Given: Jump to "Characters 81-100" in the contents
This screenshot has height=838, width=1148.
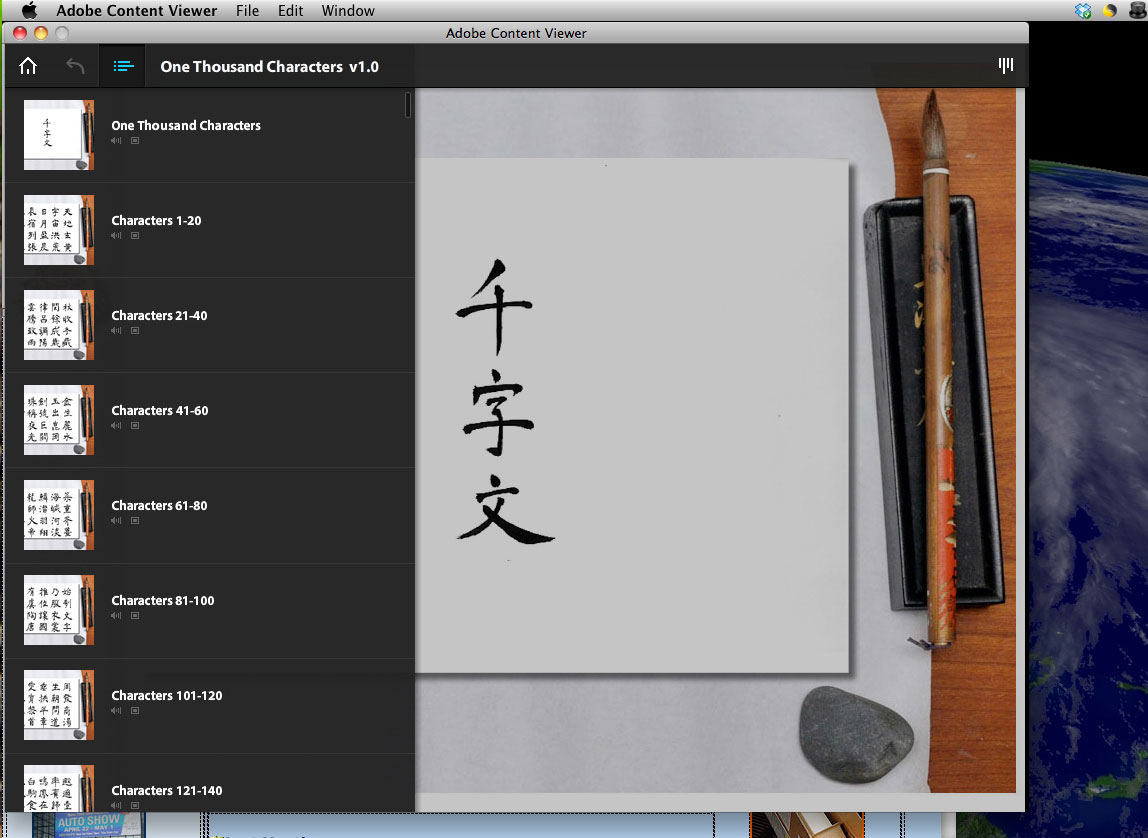Looking at the screenshot, I should (x=163, y=601).
